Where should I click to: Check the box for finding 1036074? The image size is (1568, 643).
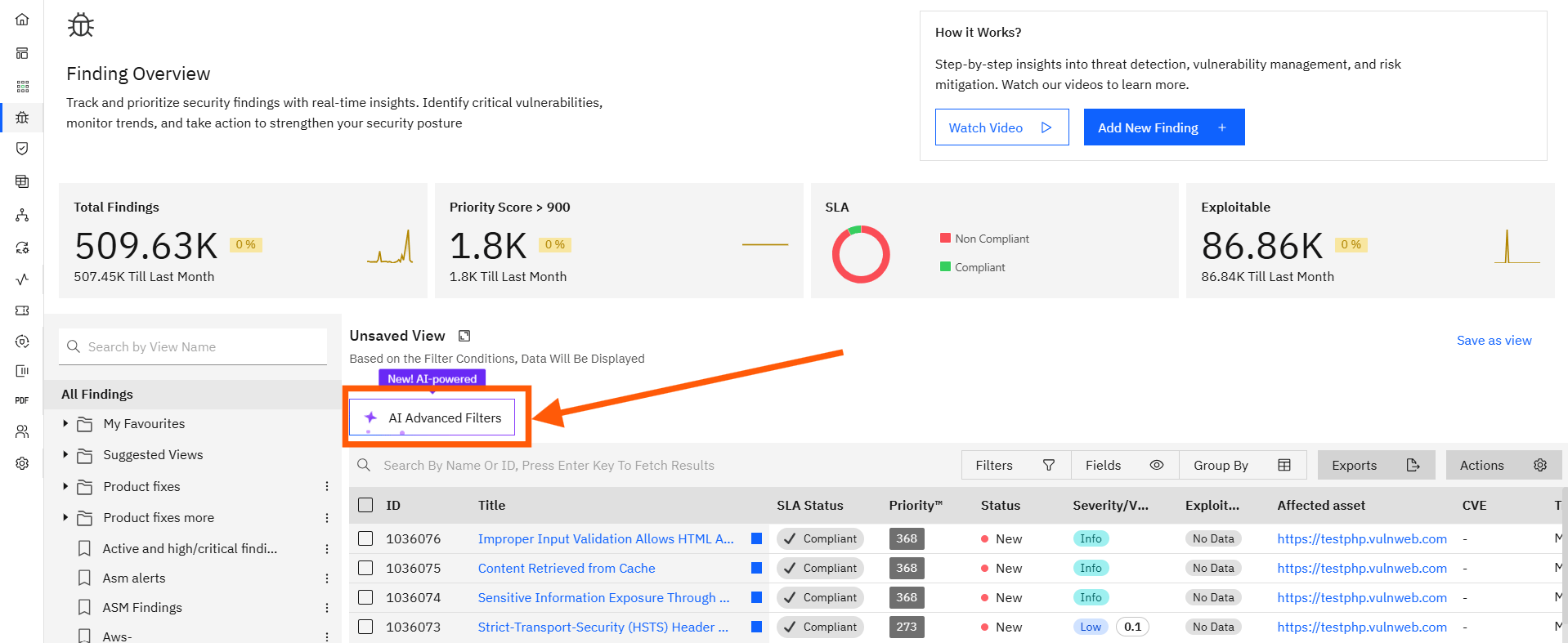[365, 597]
